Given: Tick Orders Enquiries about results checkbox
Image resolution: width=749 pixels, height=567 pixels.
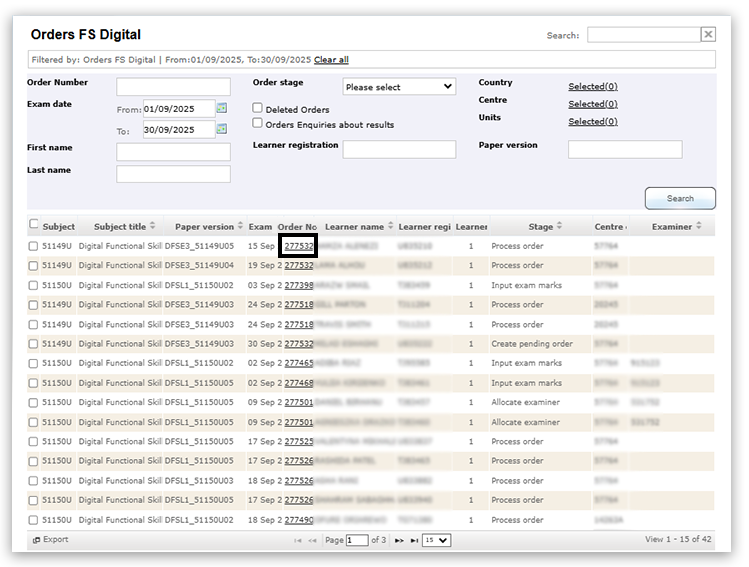Looking at the screenshot, I should tap(258, 124).
